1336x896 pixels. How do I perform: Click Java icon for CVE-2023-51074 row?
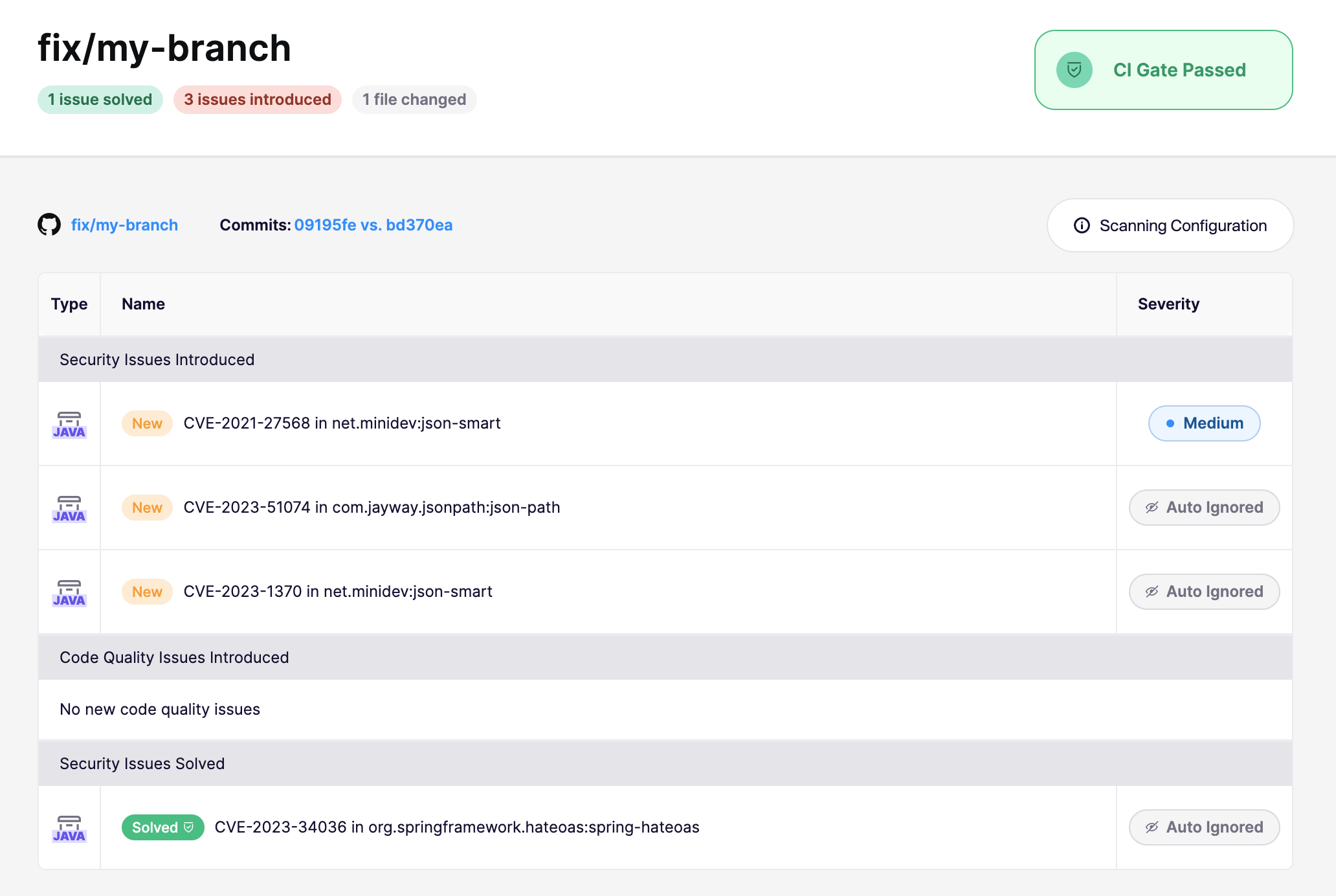tap(69, 508)
